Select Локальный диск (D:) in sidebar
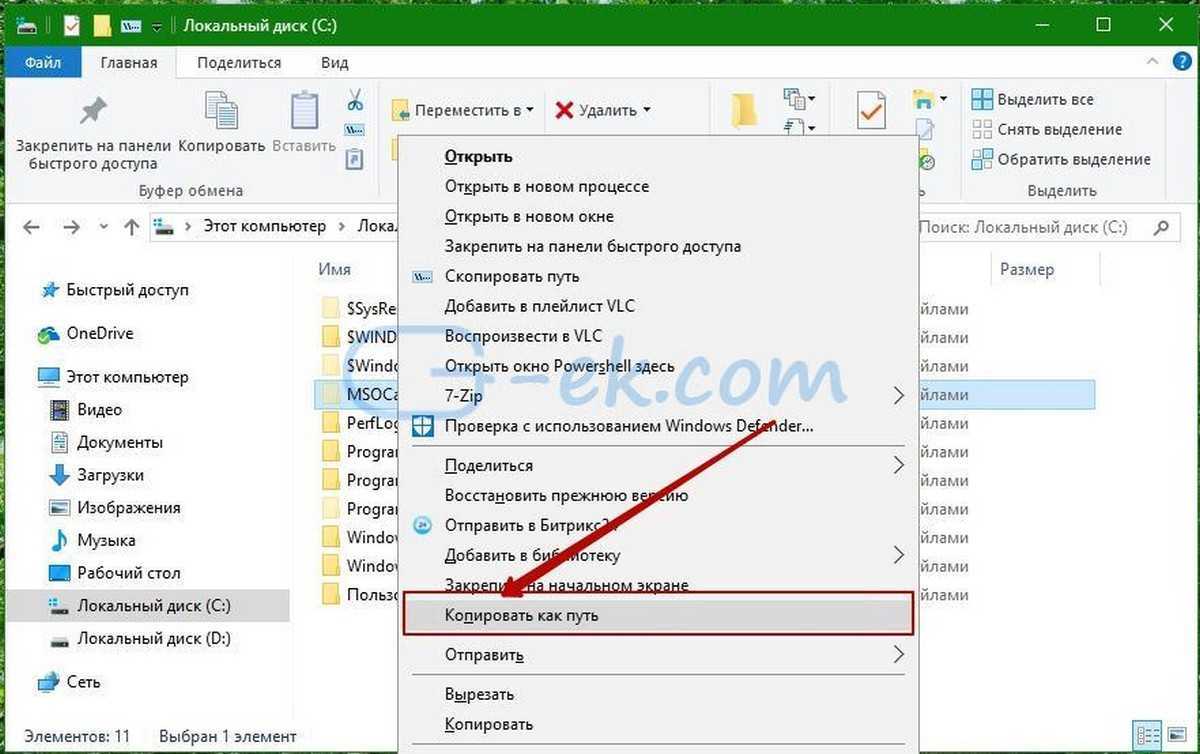The height and width of the screenshot is (754, 1200). 154,639
